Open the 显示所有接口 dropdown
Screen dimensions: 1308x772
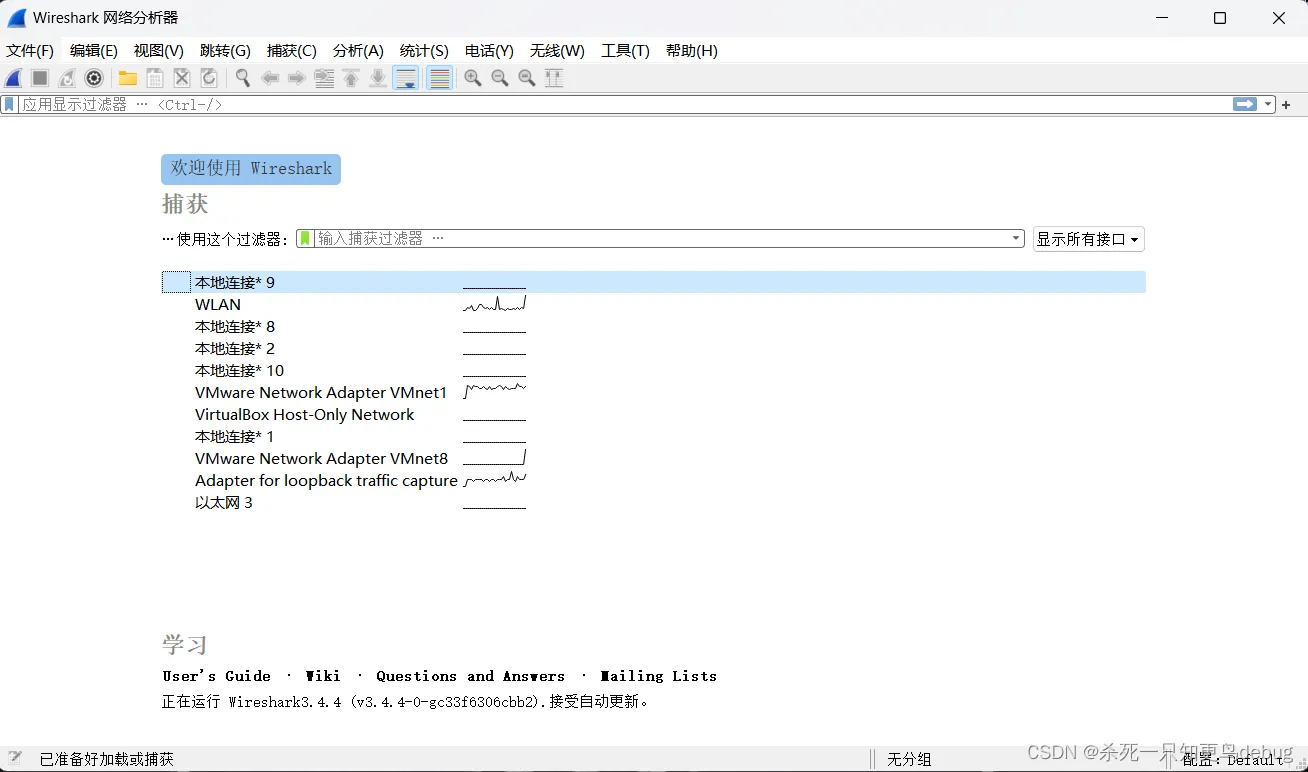pos(1088,239)
